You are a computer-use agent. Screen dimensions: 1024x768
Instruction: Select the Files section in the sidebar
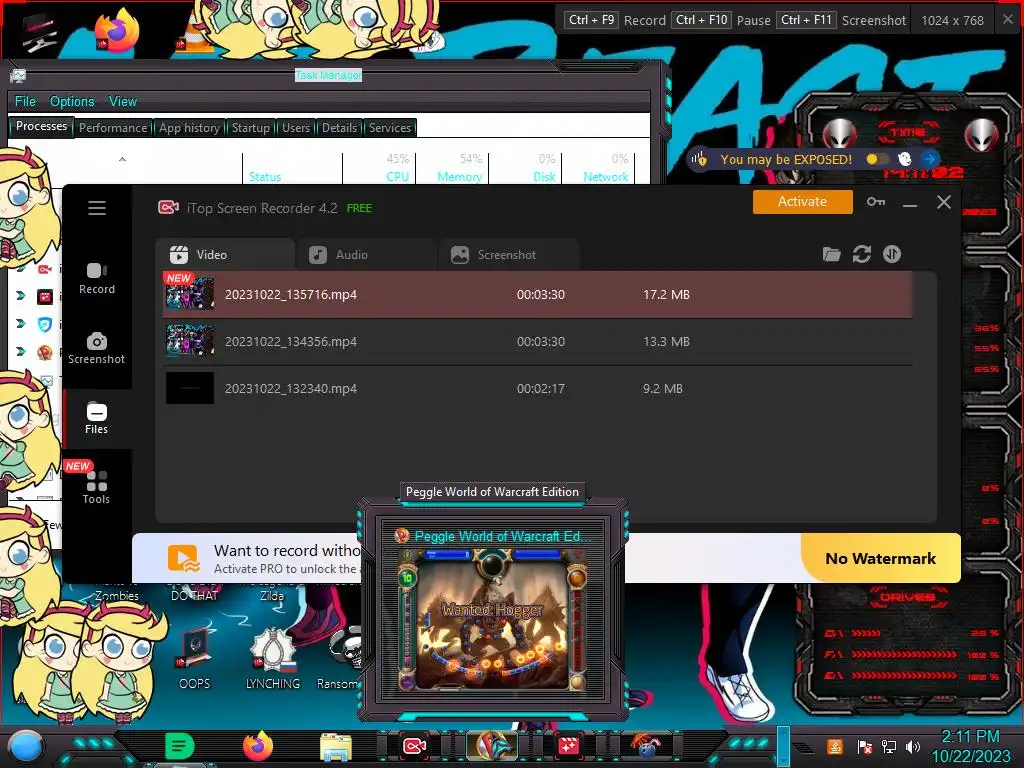97,419
